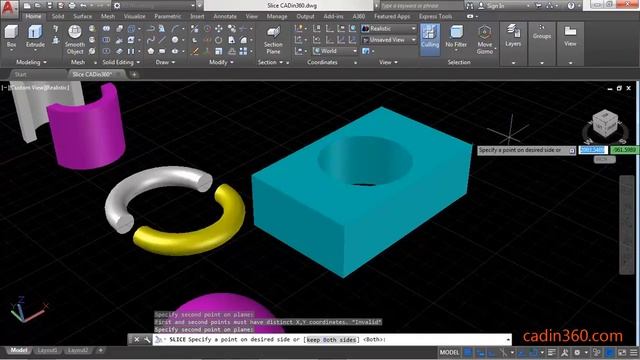640x360 pixels.
Task: Toggle MODEL space button in status bar
Action: point(449,352)
